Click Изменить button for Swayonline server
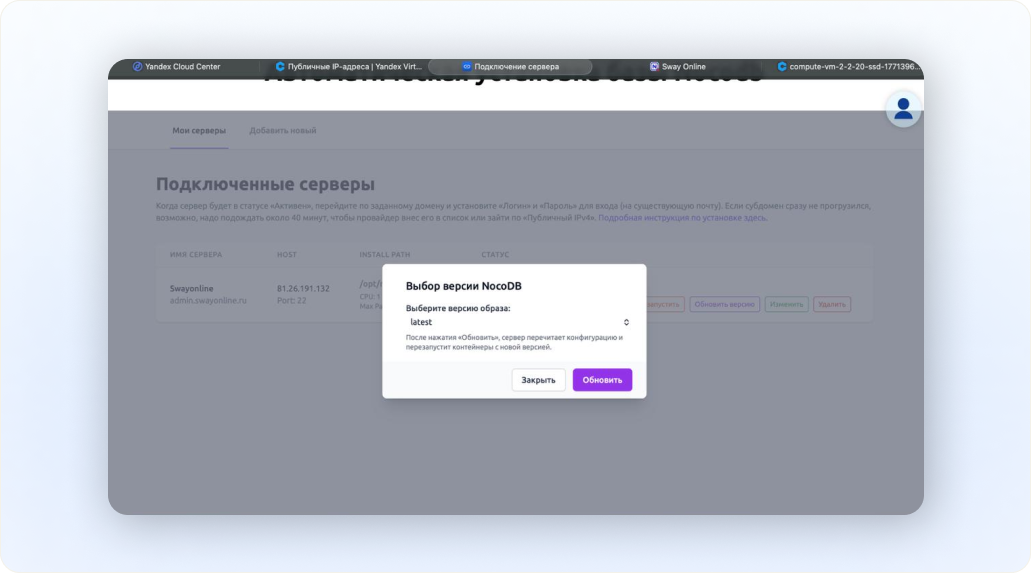Image resolution: width=1031 pixels, height=573 pixels. coord(786,304)
